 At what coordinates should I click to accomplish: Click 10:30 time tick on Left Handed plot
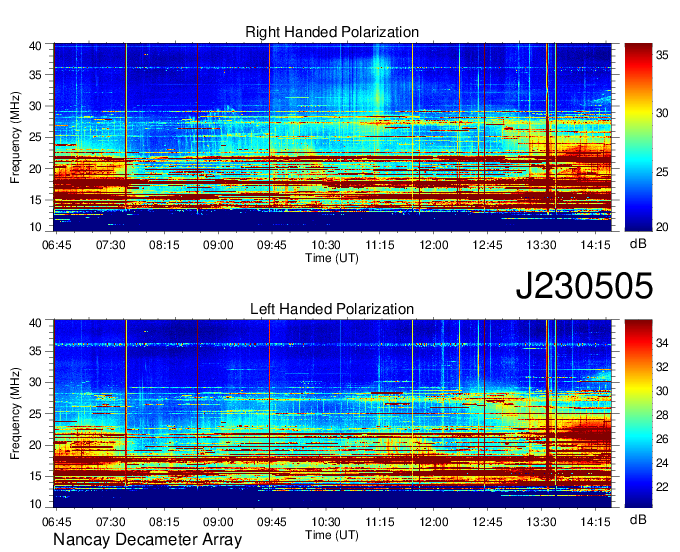[x=326, y=522]
